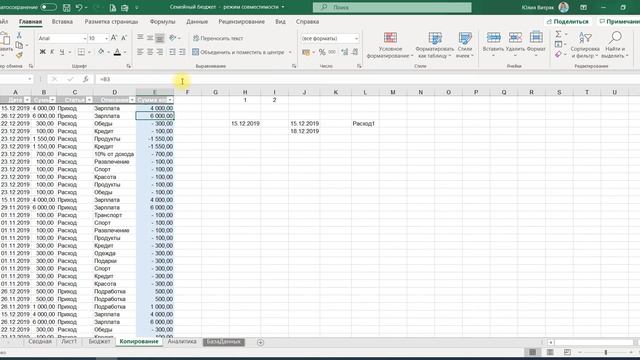Click the Borders icon
Screen dimensions: 640x360
81,52
